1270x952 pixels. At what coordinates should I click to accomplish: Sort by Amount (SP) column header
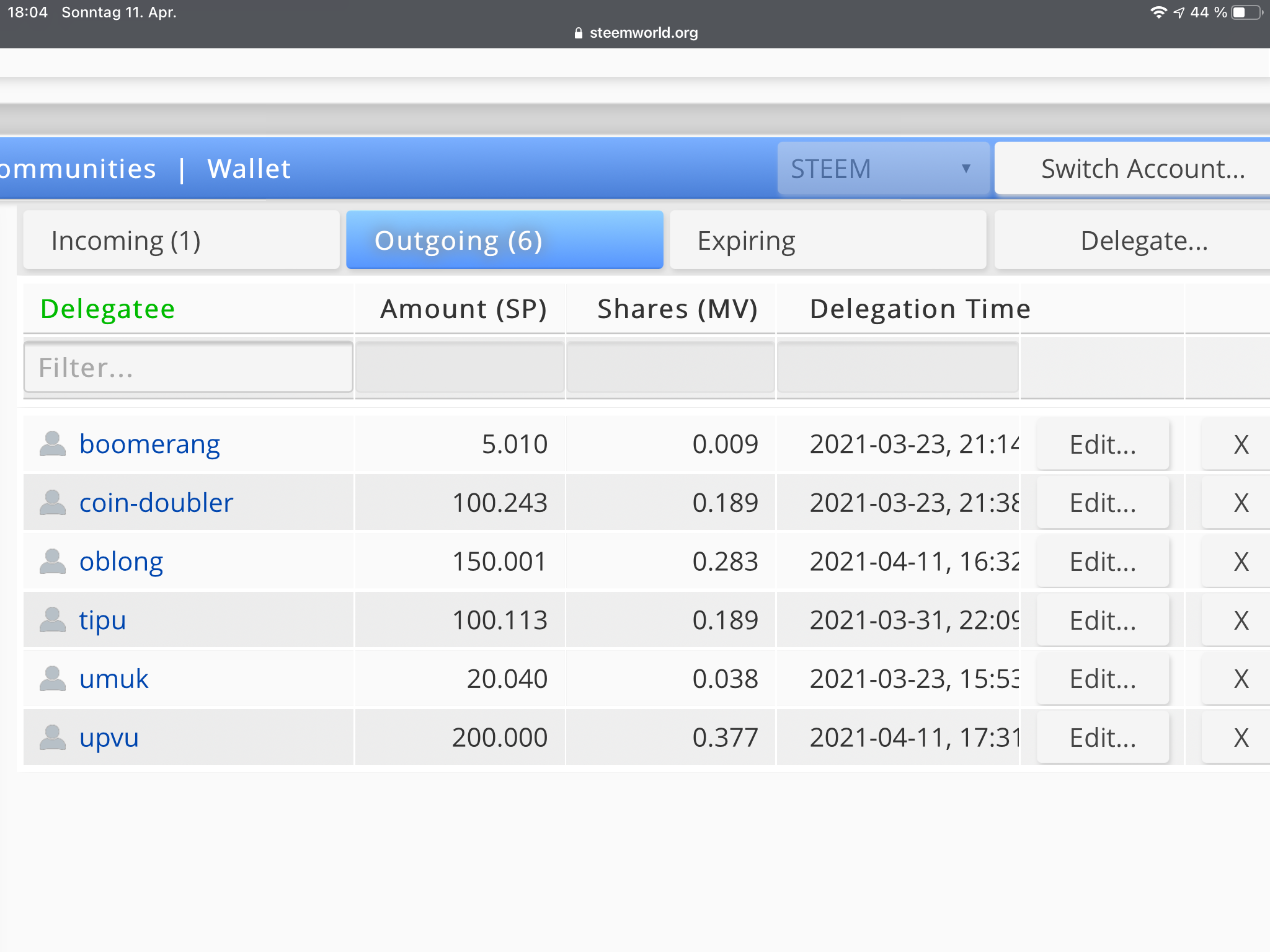[x=463, y=309]
